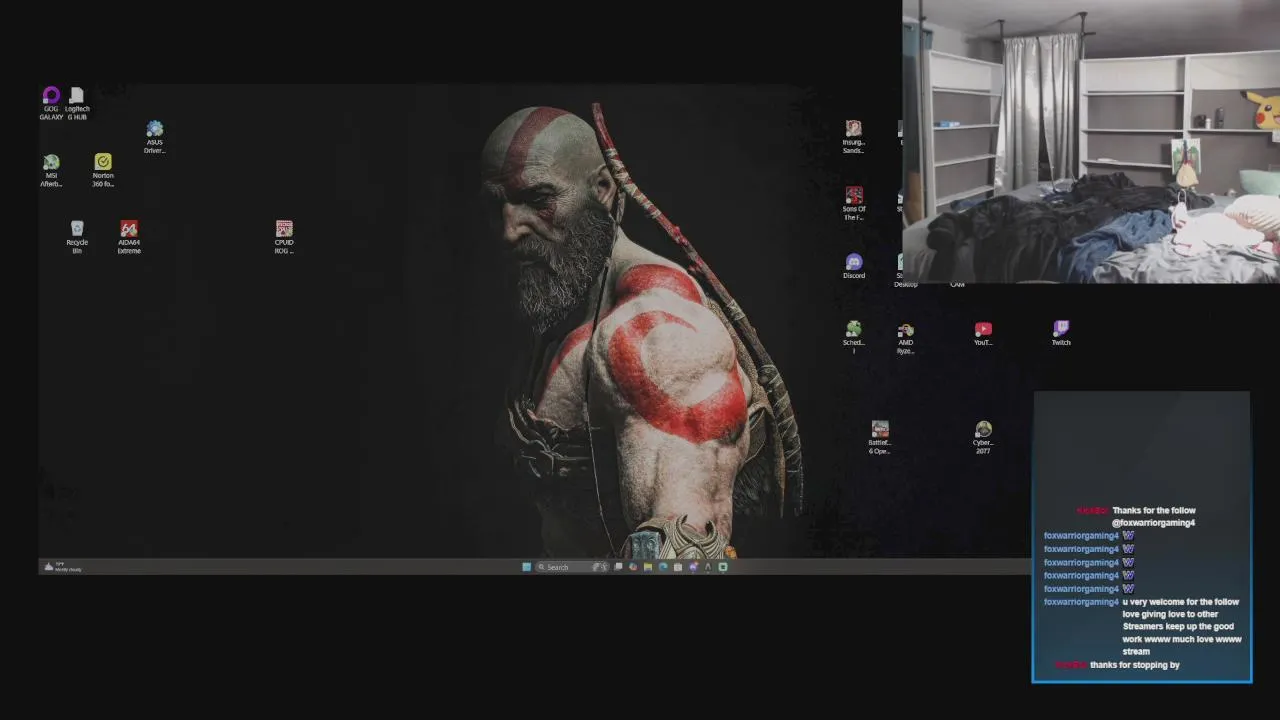
Task: Open the Sons Of The Forest shortcut
Action: [853, 204]
